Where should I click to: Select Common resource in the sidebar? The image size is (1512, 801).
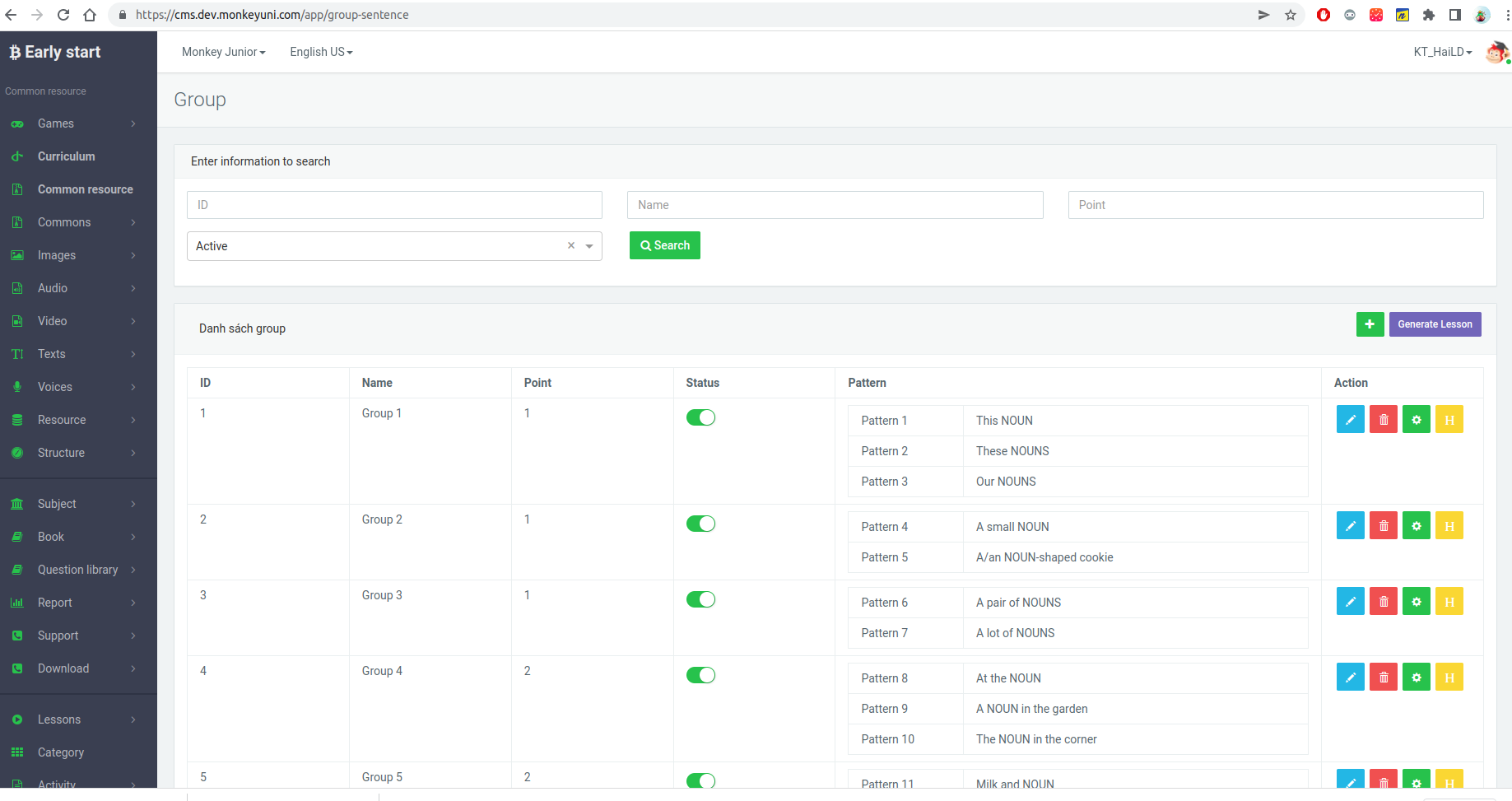[78, 189]
